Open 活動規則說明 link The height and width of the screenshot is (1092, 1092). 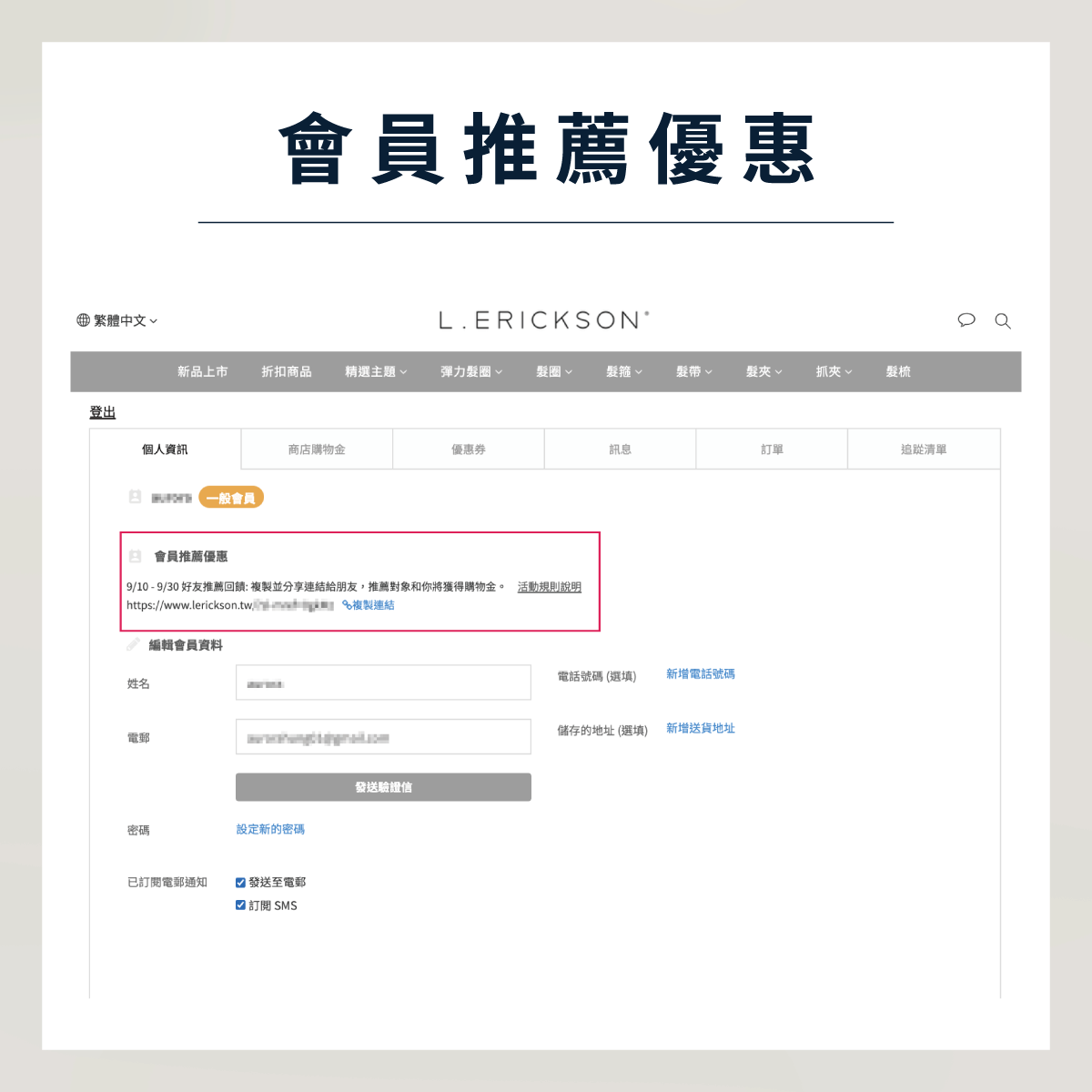[x=550, y=587]
